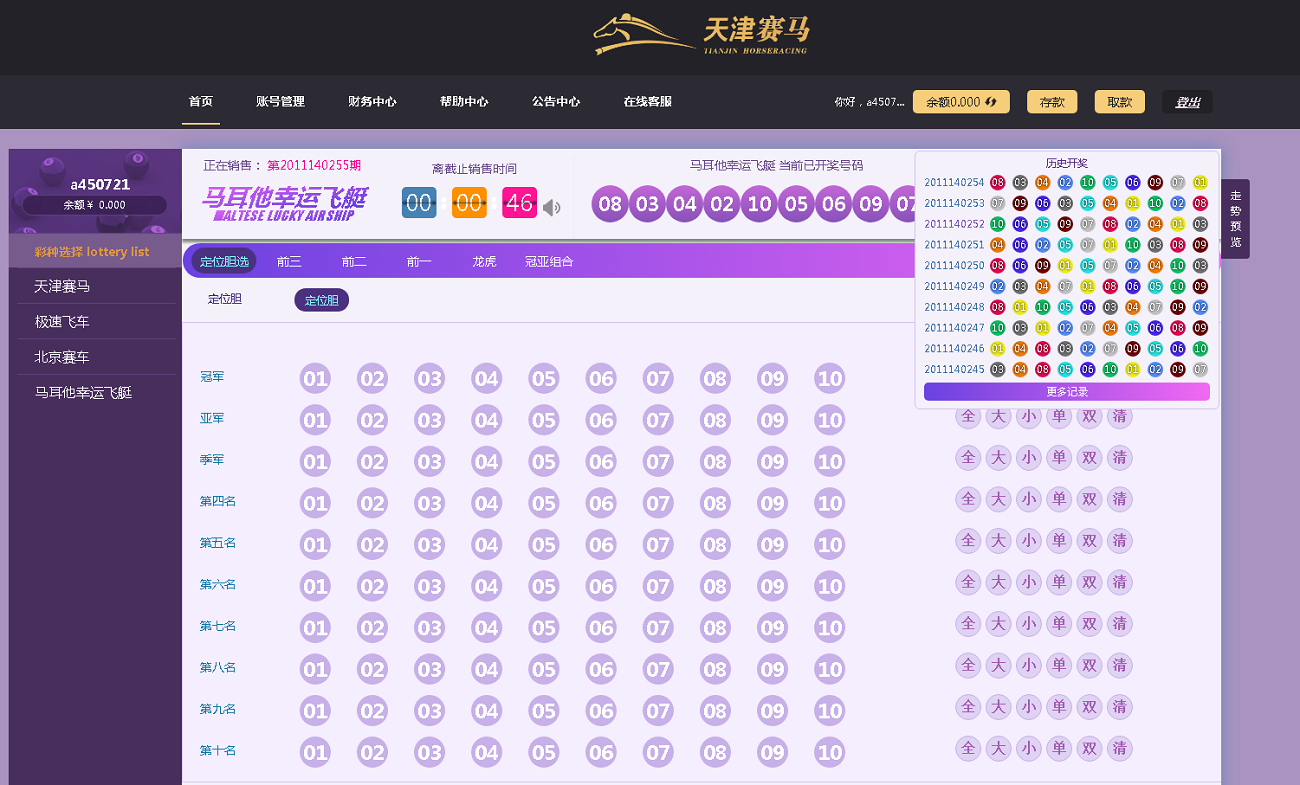1300x785 pixels.
Task: Click 全 quick-select in the 亚军 row
Action: click(967, 417)
